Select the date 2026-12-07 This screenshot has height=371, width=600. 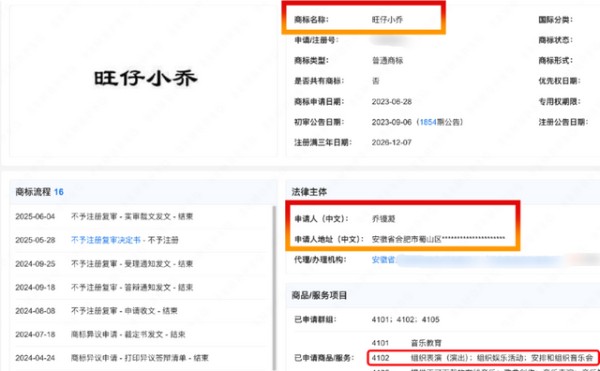point(391,142)
